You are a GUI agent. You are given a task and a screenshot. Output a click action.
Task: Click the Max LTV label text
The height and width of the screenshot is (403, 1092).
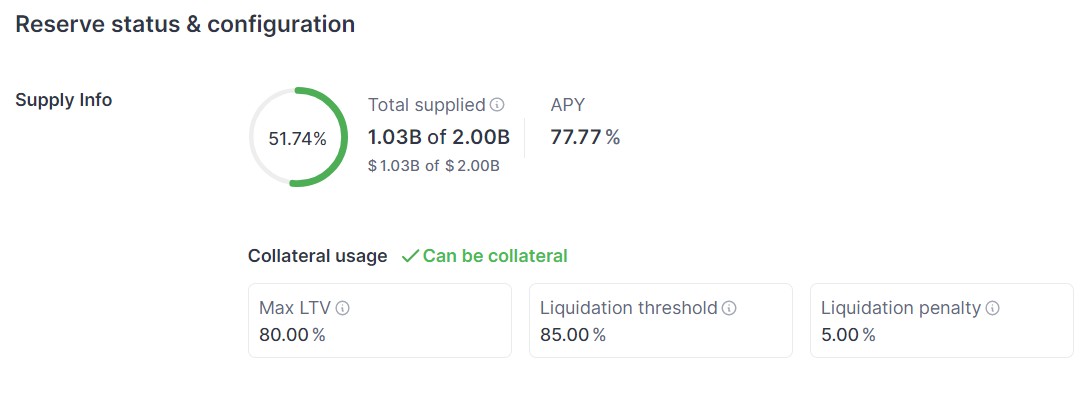click(295, 308)
